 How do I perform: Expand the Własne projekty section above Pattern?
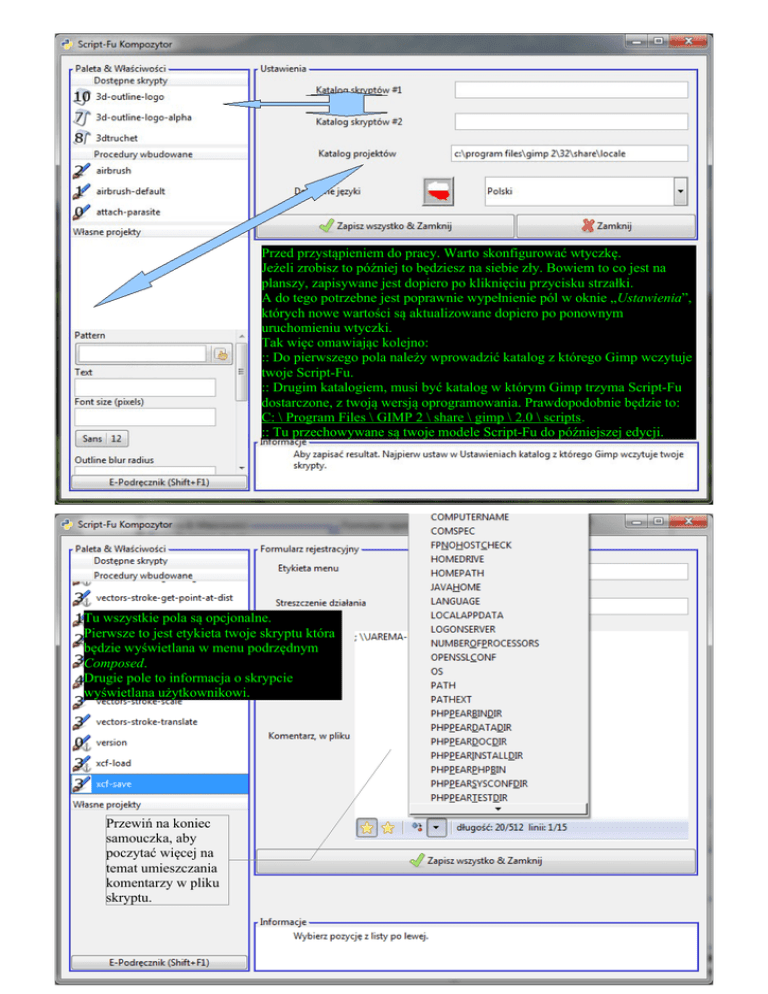(108, 232)
